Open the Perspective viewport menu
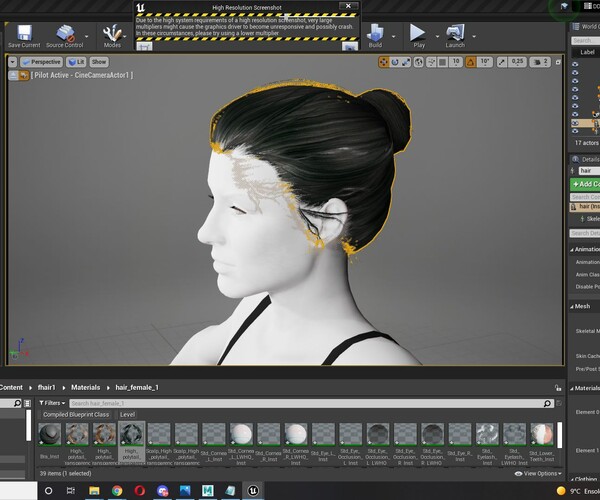The image size is (600, 500). [x=41, y=62]
